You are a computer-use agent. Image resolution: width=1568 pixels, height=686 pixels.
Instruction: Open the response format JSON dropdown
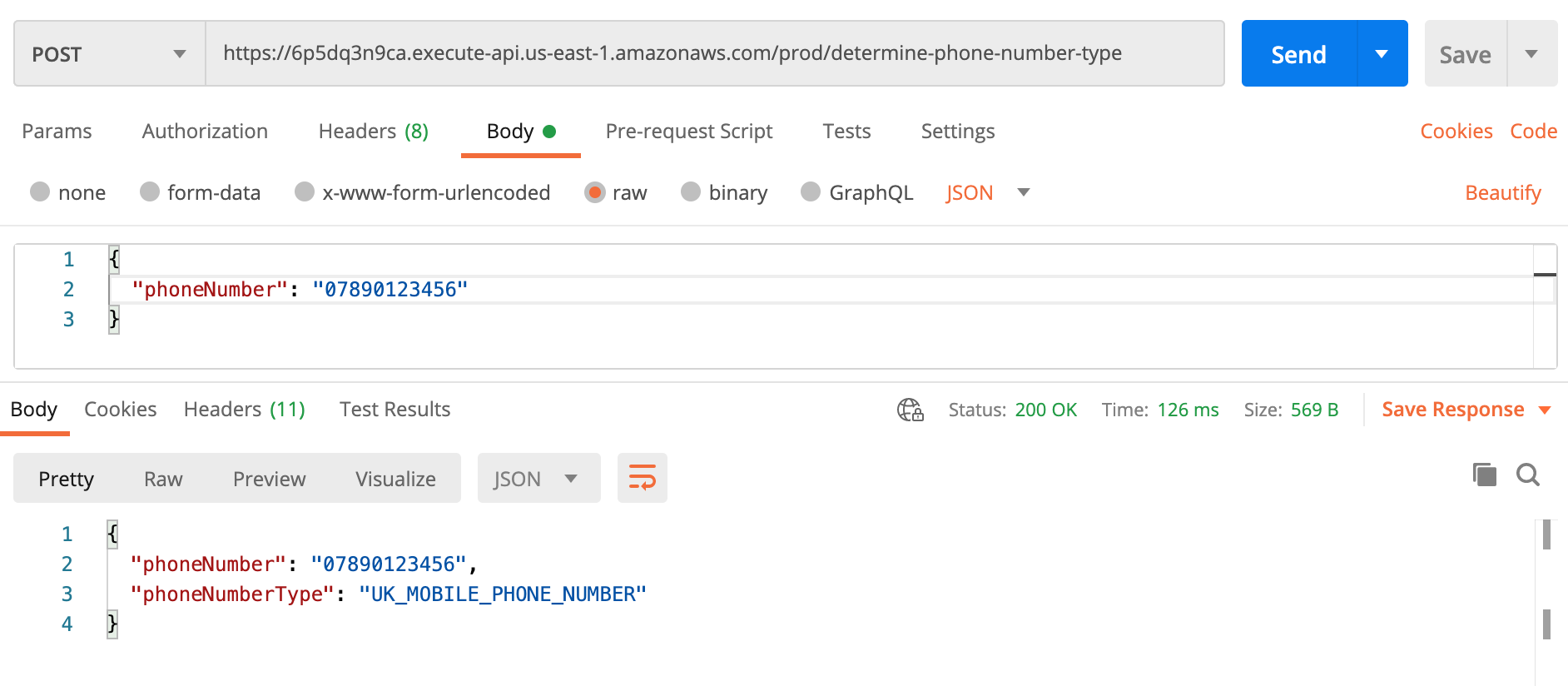538,478
